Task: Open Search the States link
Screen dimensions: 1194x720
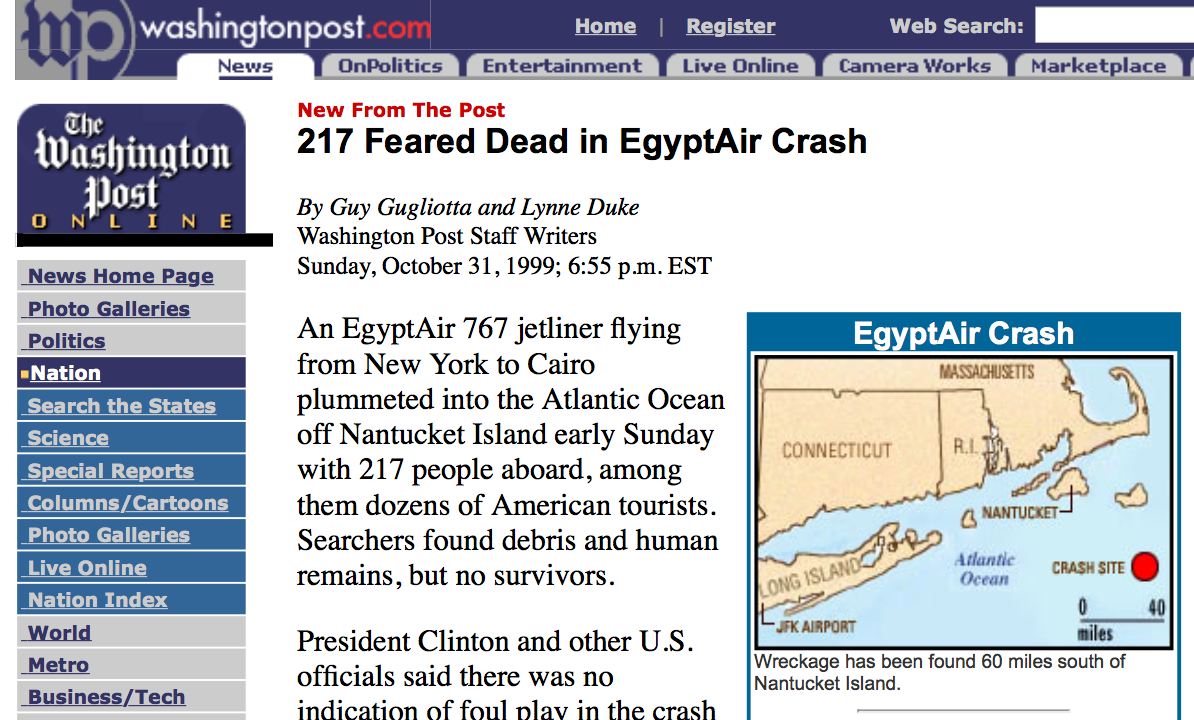Action: 122,406
